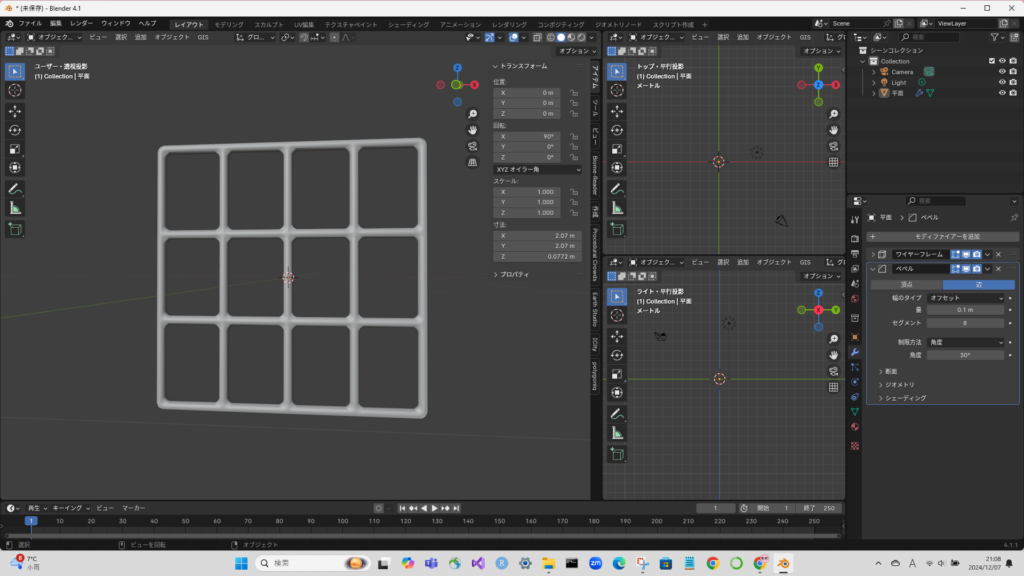
Task: Click the セグメント value slider field
Action: tap(965, 323)
